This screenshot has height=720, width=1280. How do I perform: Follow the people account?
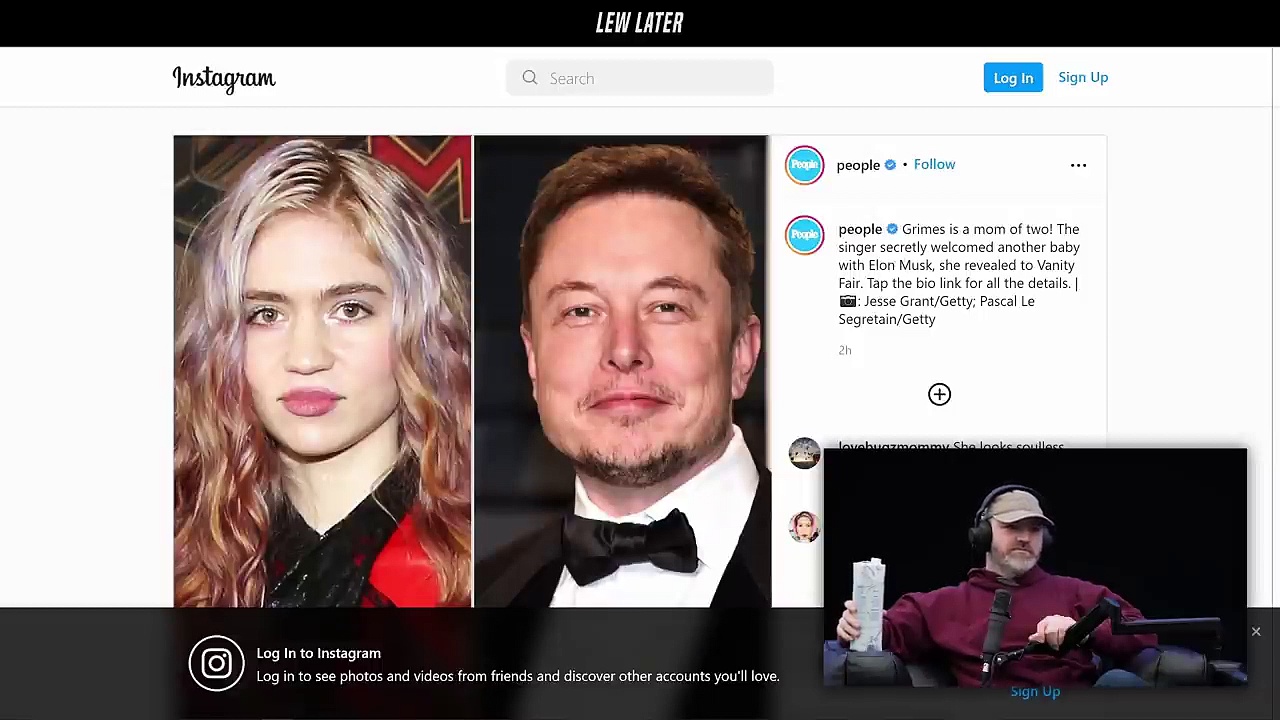tap(934, 164)
